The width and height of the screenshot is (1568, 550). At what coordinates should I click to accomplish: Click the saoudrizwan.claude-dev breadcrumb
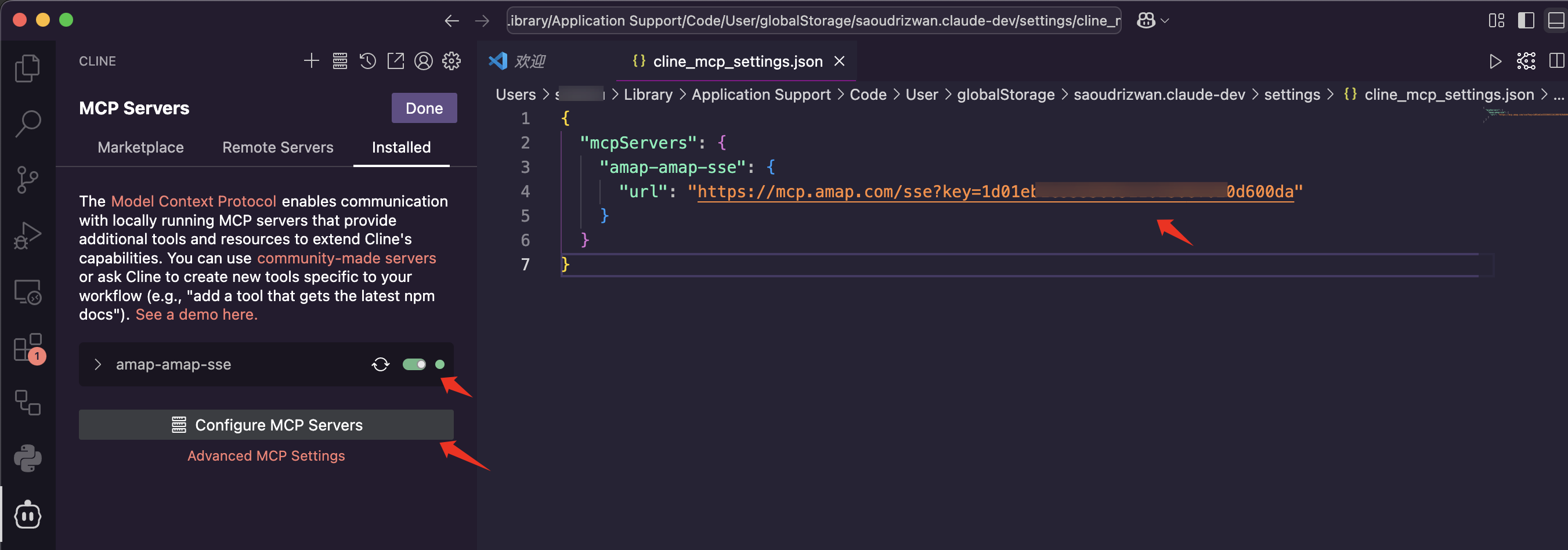click(1159, 95)
